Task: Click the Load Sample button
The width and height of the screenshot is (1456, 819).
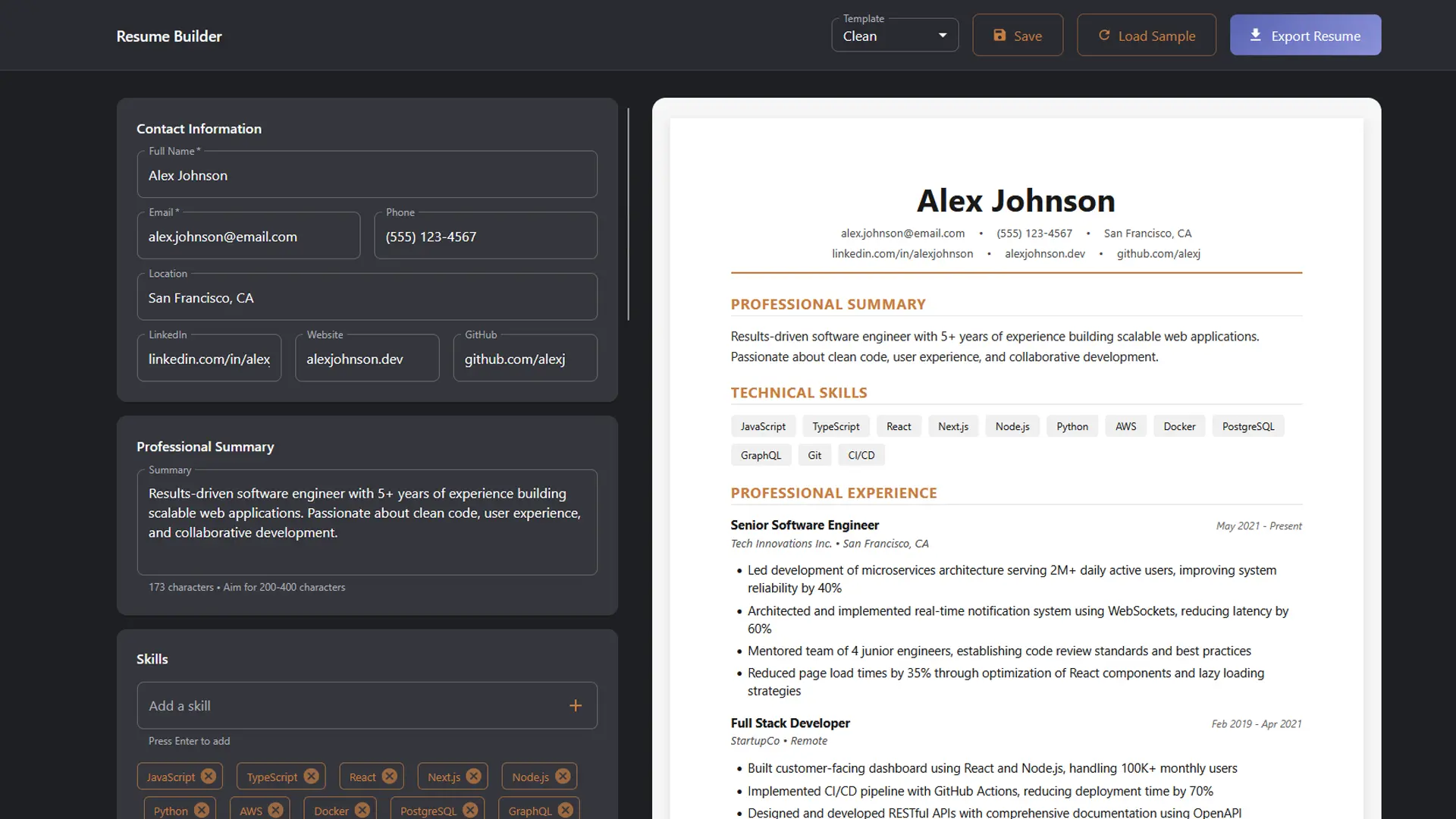Action: coord(1146,35)
